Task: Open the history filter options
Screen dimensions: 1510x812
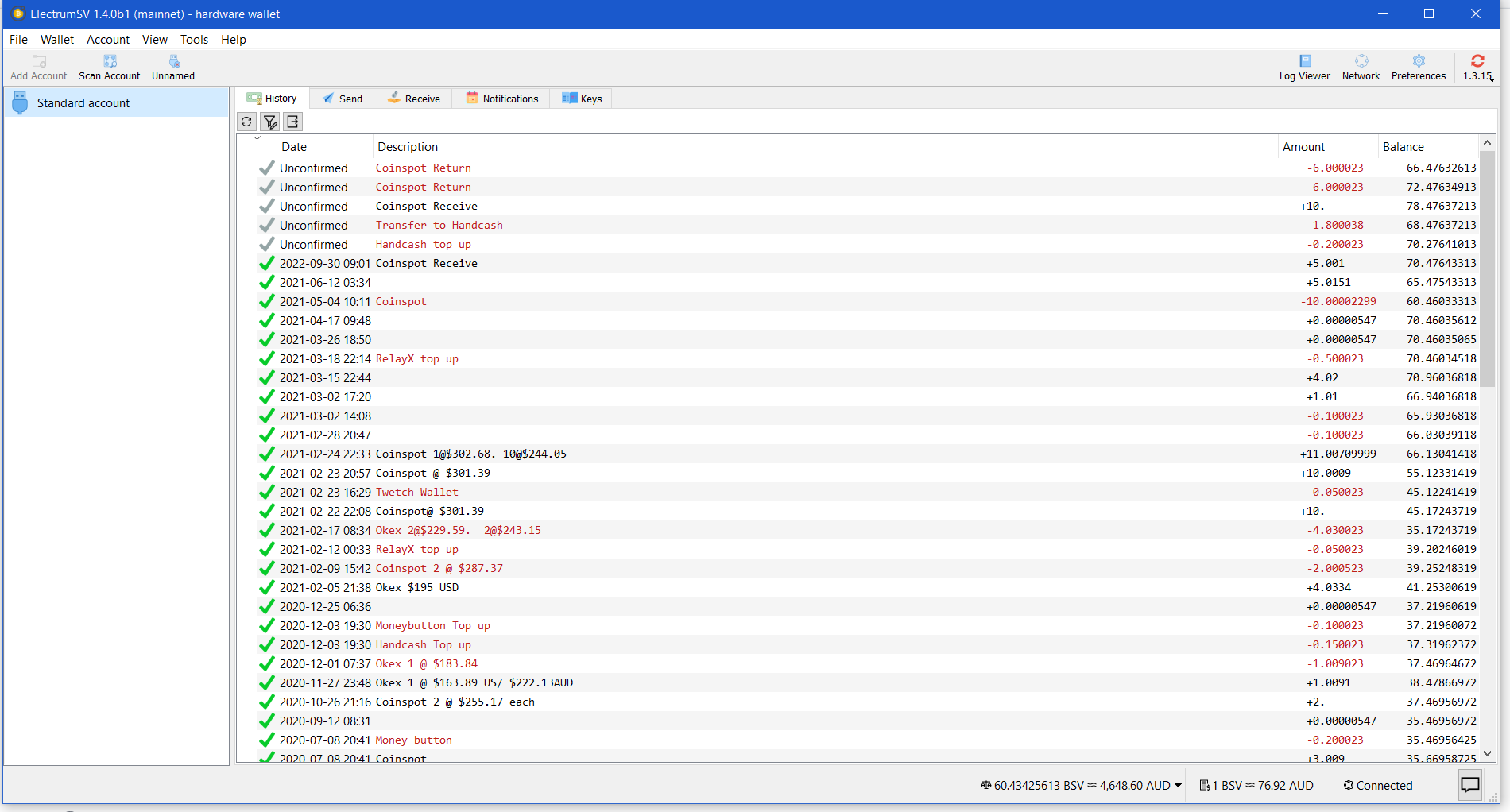Action: coord(269,122)
